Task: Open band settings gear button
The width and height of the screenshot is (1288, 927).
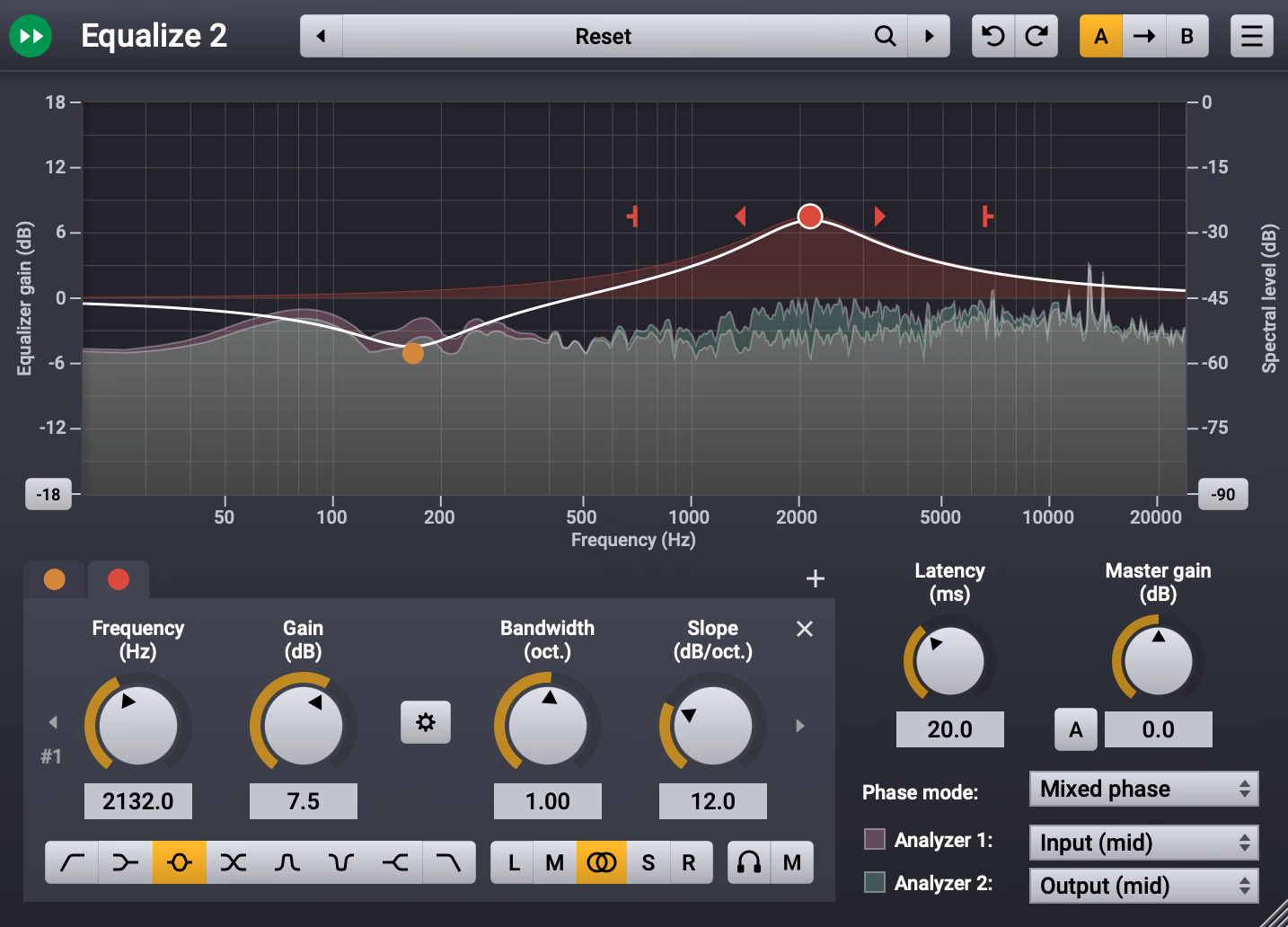Action: [x=426, y=722]
